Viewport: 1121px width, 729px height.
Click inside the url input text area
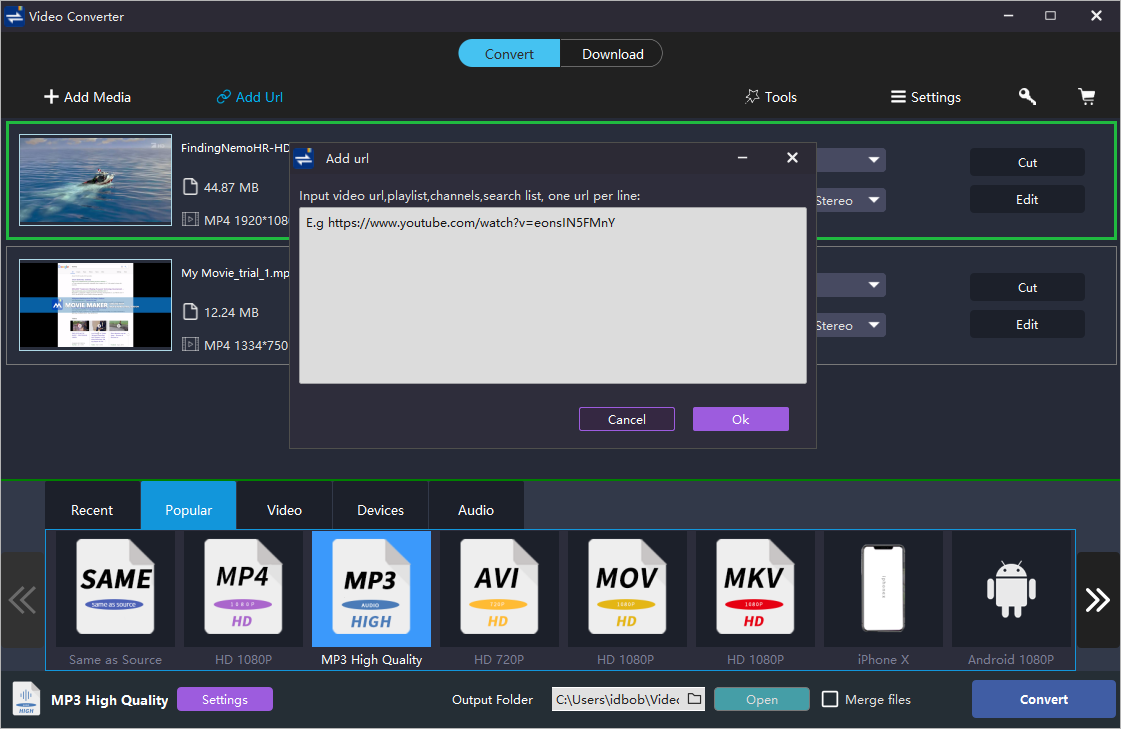553,295
